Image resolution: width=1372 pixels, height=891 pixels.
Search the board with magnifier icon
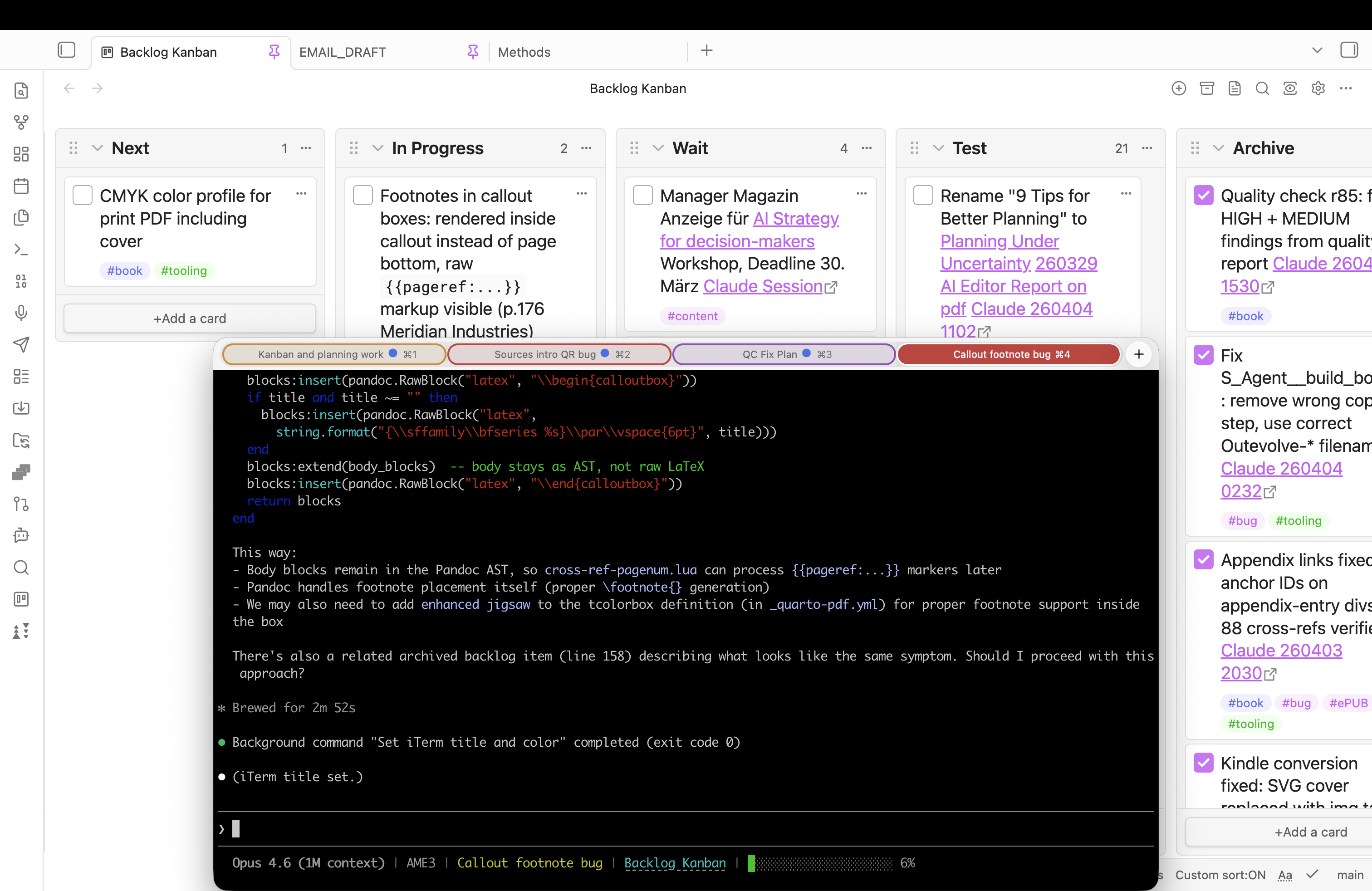[1262, 88]
